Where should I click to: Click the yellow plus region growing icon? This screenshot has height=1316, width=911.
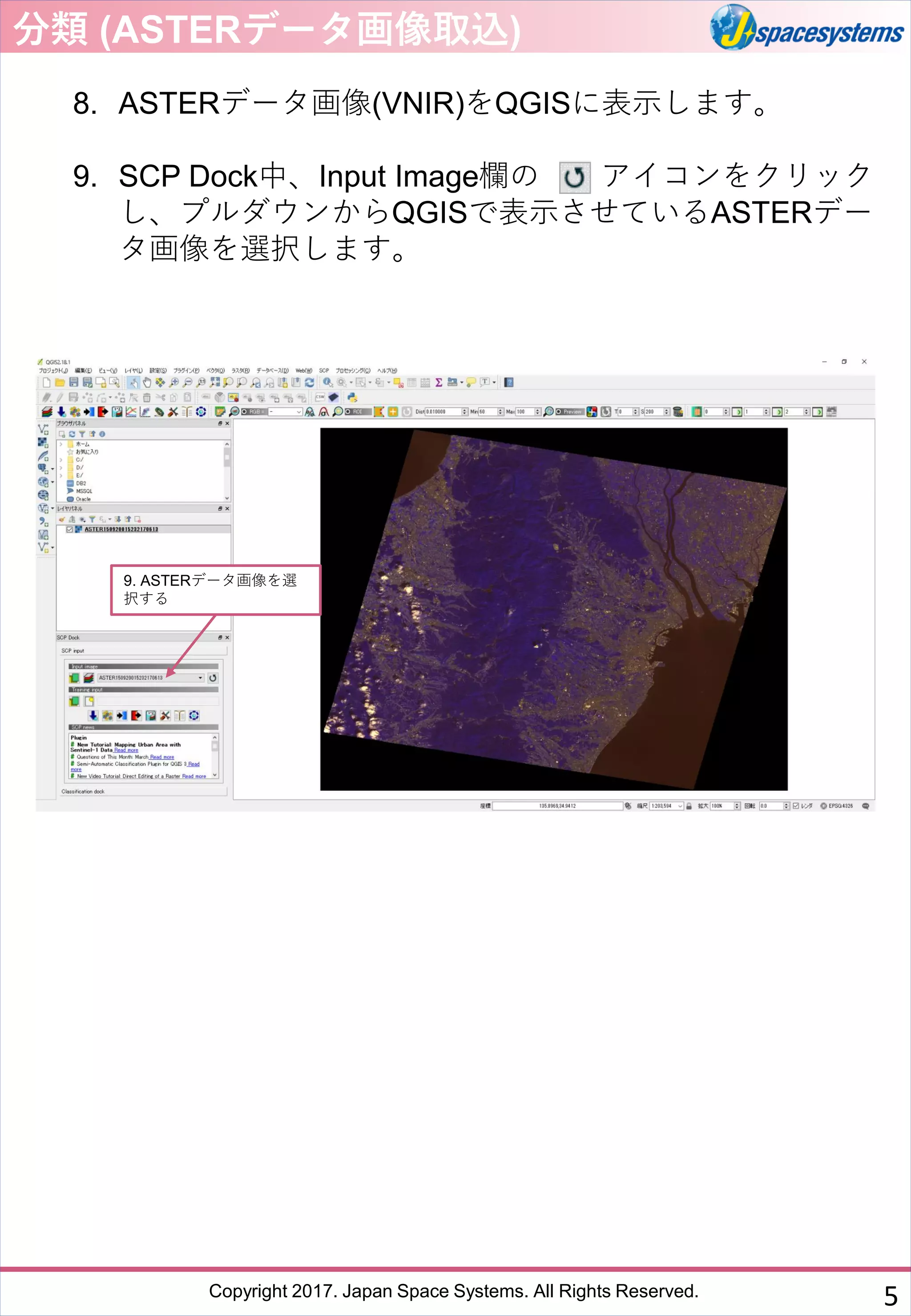pos(393,411)
